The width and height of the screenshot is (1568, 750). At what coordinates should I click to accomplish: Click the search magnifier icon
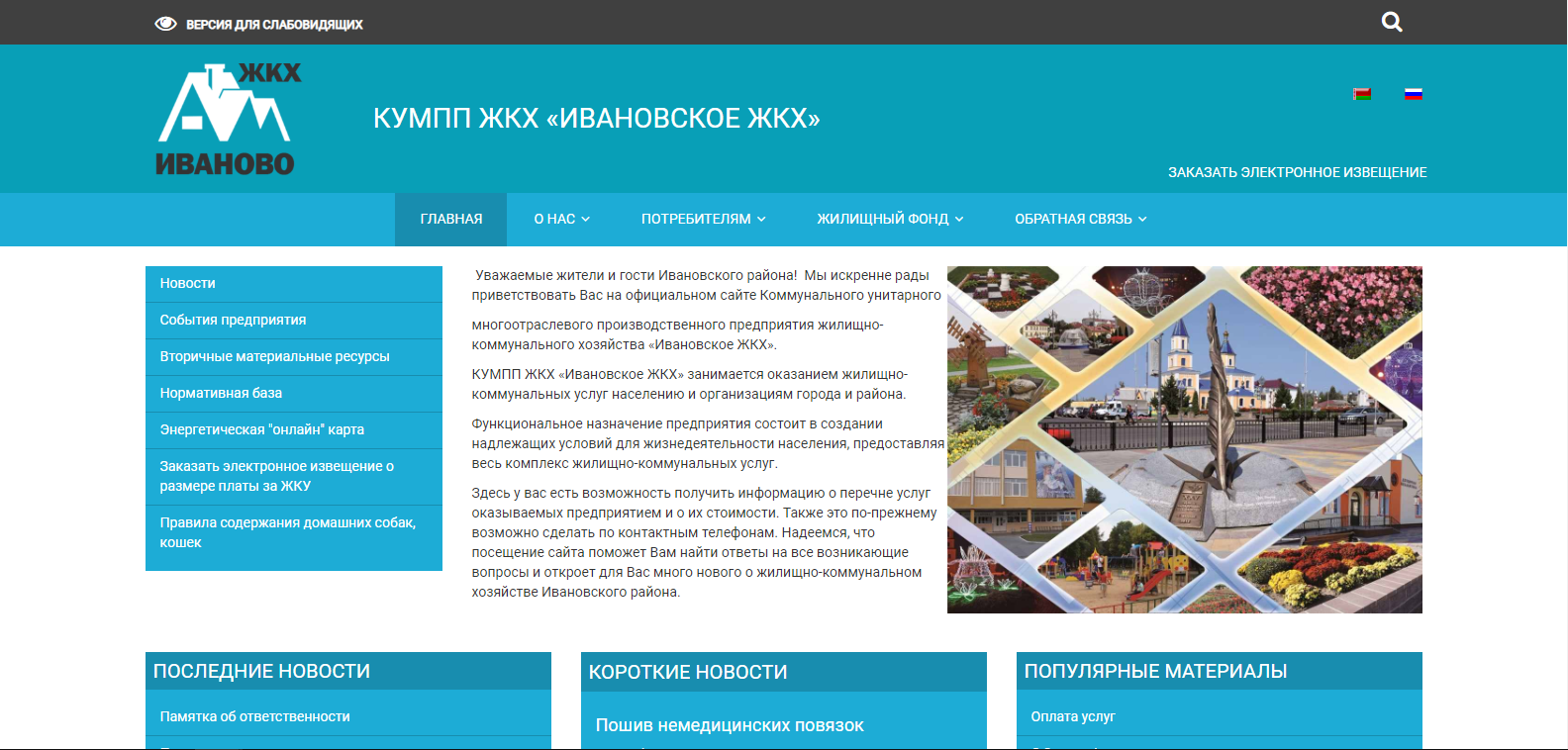(1392, 22)
